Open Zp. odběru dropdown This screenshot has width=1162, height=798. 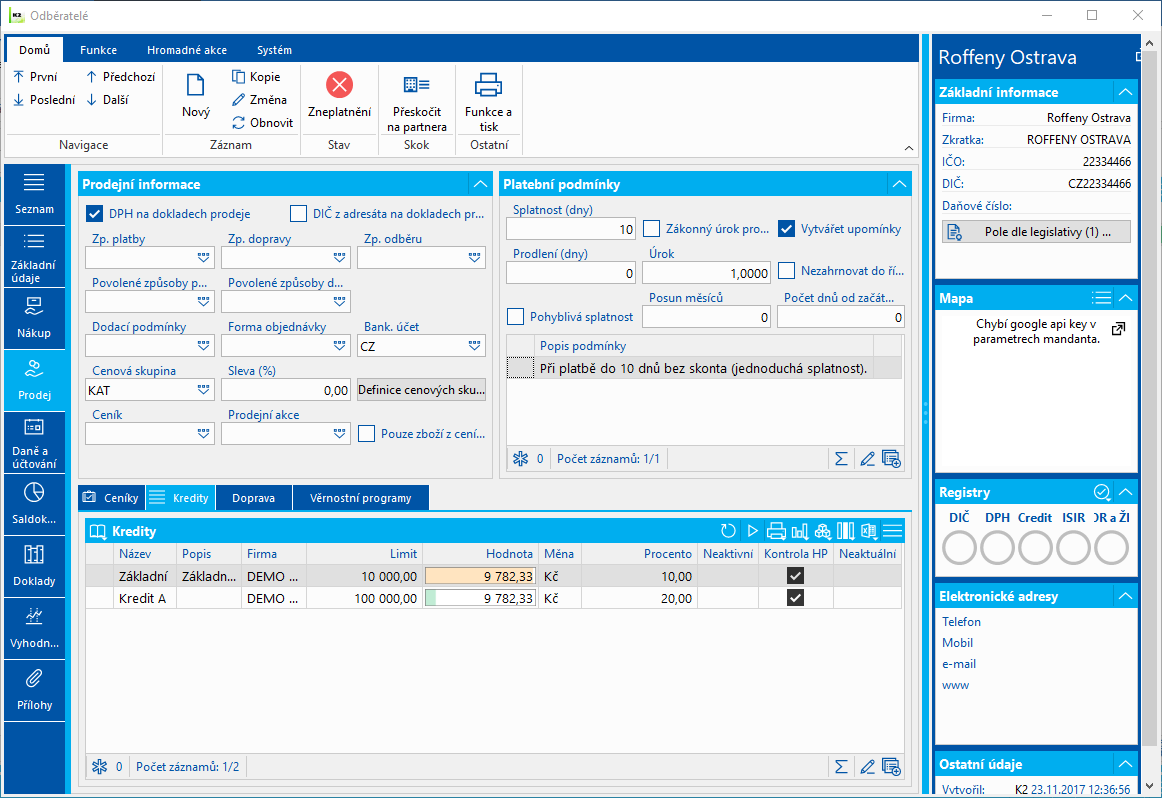(474, 257)
